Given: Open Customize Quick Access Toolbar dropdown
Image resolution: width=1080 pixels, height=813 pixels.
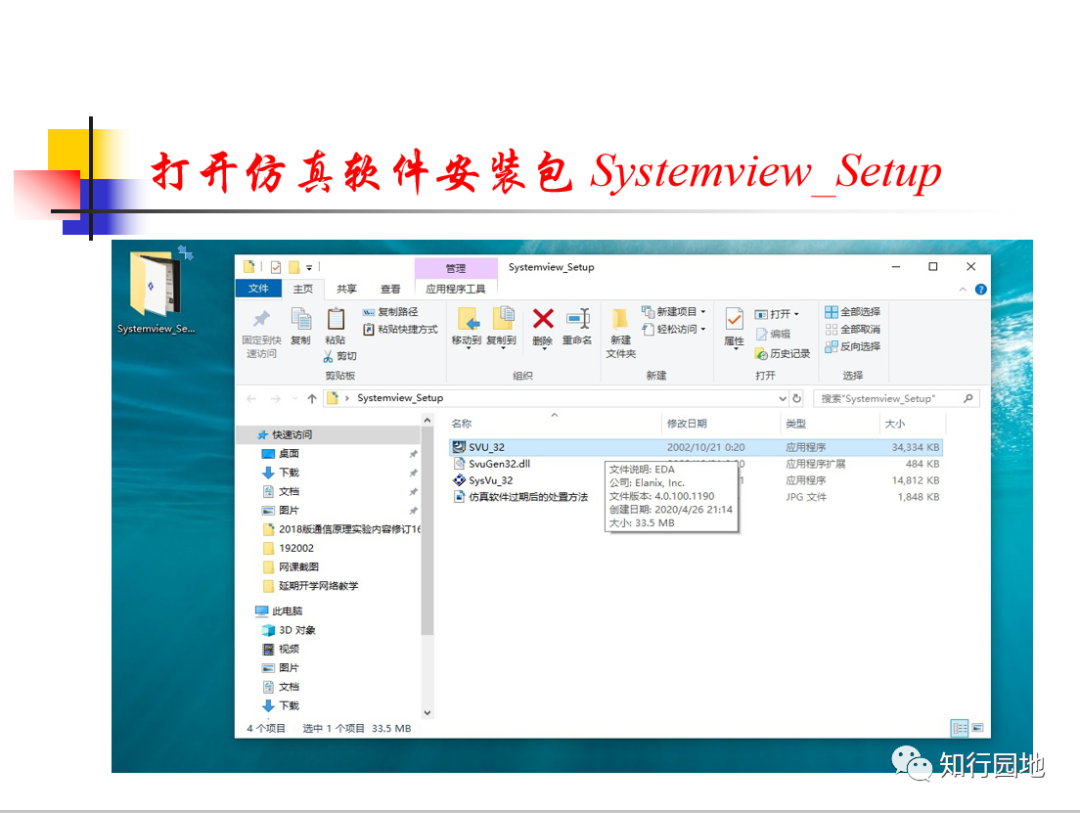Looking at the screenshot, I should click(x=309, y=267).
